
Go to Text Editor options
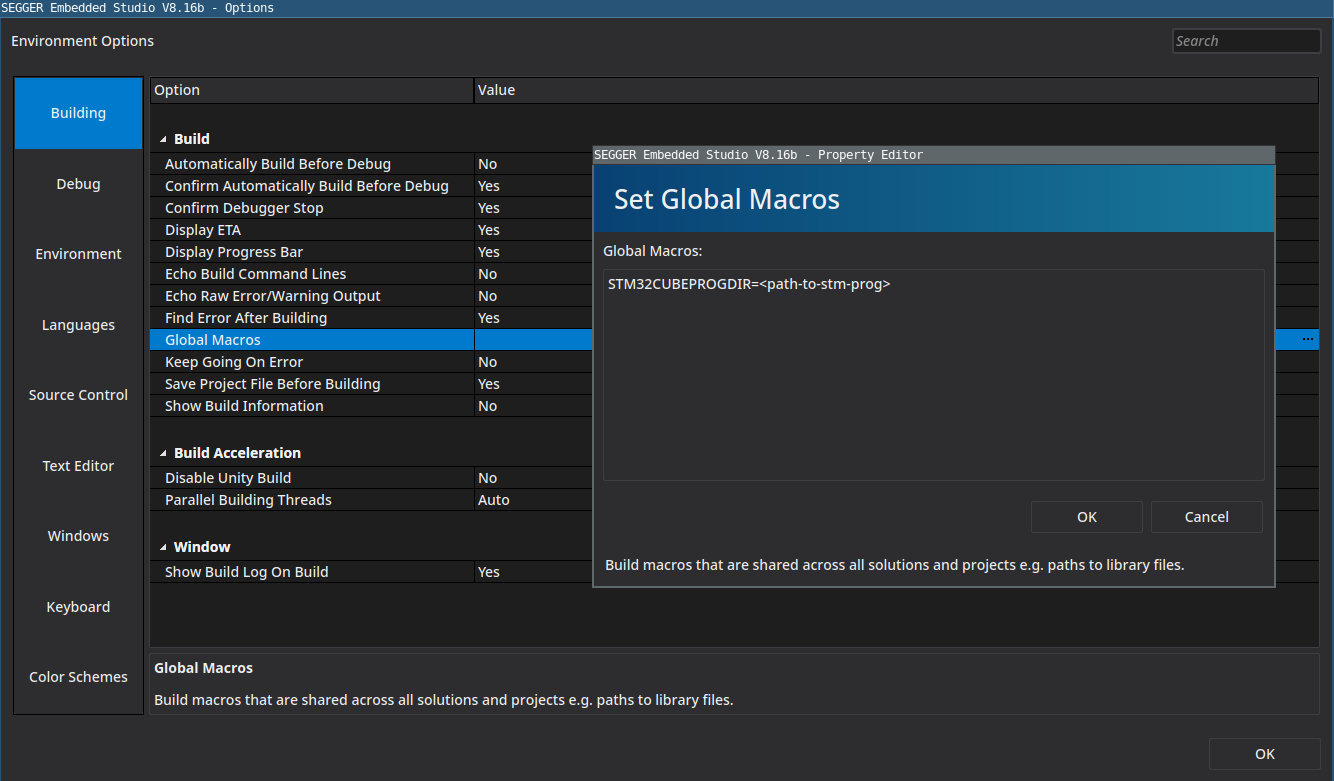[78, 466]
